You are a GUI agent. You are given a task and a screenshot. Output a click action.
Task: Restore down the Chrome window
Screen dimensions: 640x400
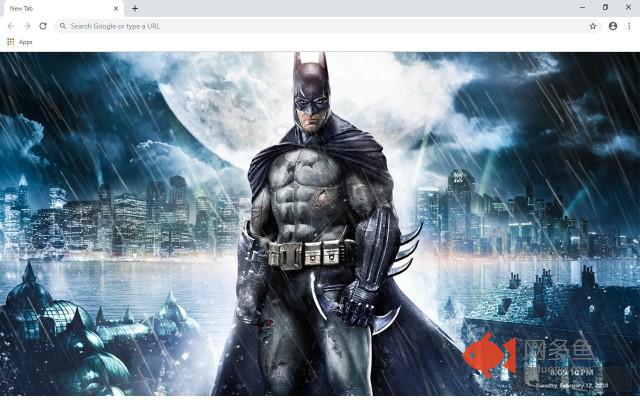605,7
